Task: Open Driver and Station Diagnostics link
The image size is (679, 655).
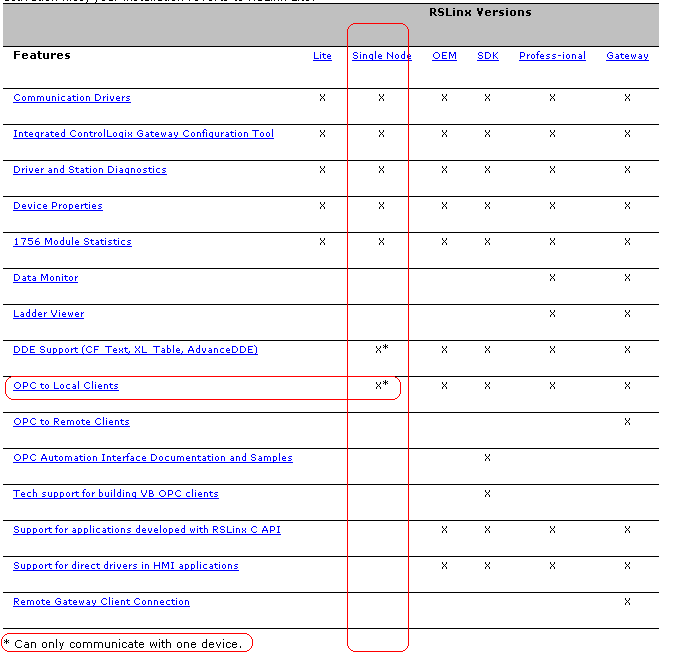Action: coord(90,170)
